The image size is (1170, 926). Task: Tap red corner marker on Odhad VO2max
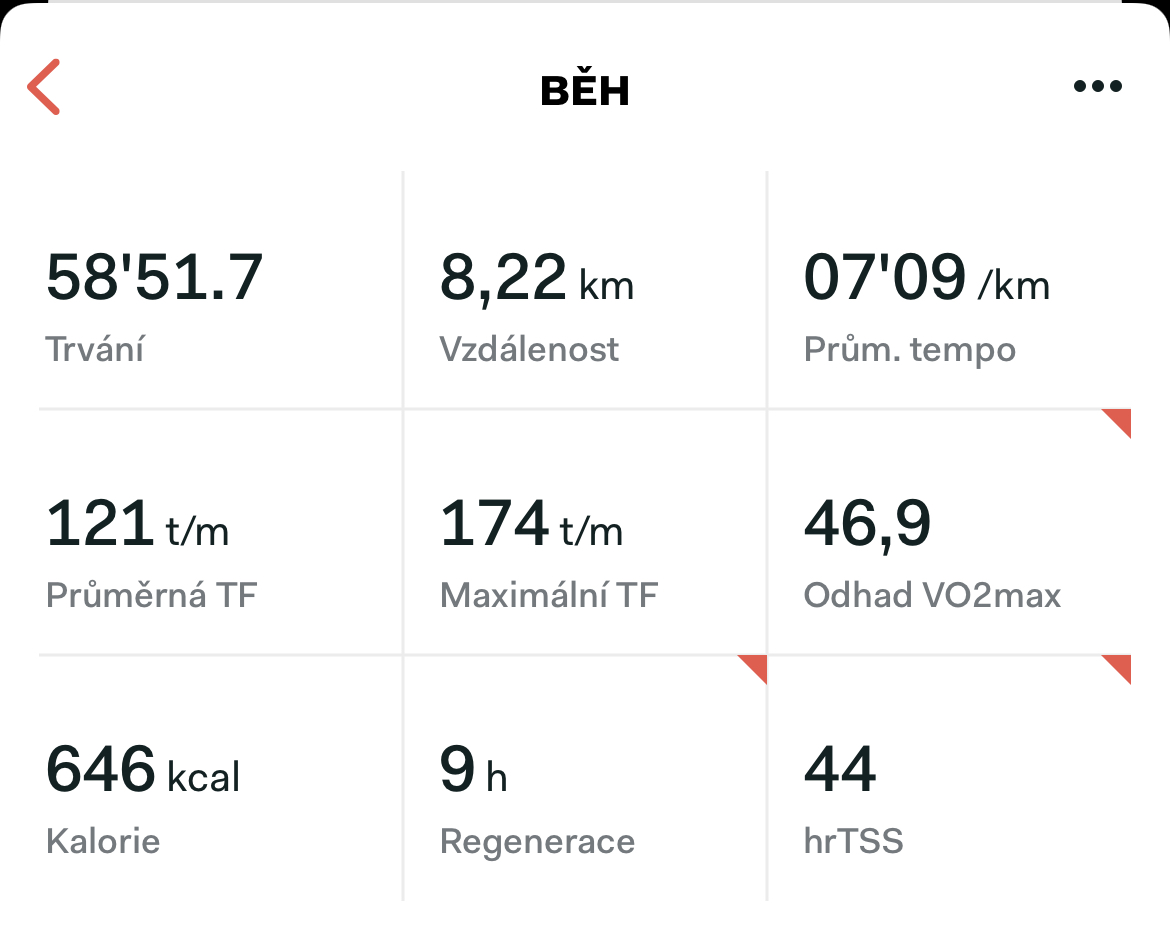pos(1116,423)
